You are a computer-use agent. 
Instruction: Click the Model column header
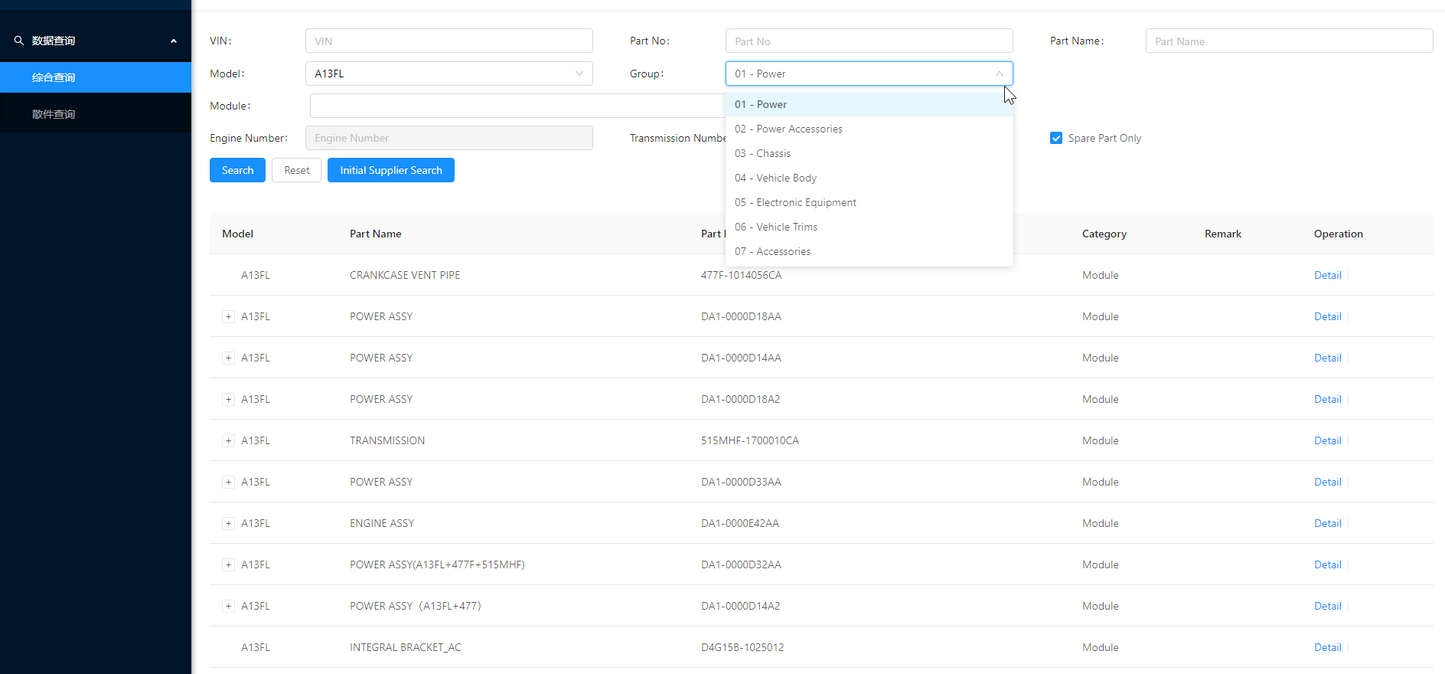[237, 234]
